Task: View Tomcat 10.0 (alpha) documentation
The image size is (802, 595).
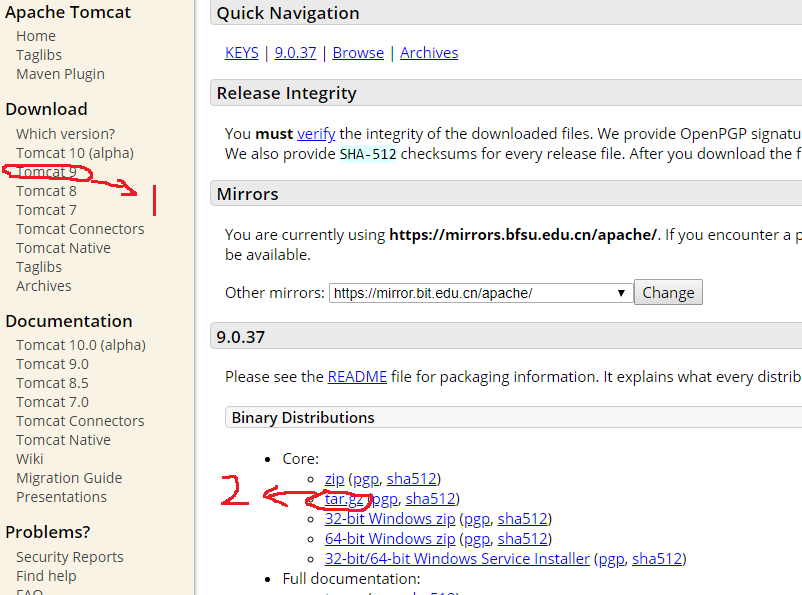Action: coord(81,345)
